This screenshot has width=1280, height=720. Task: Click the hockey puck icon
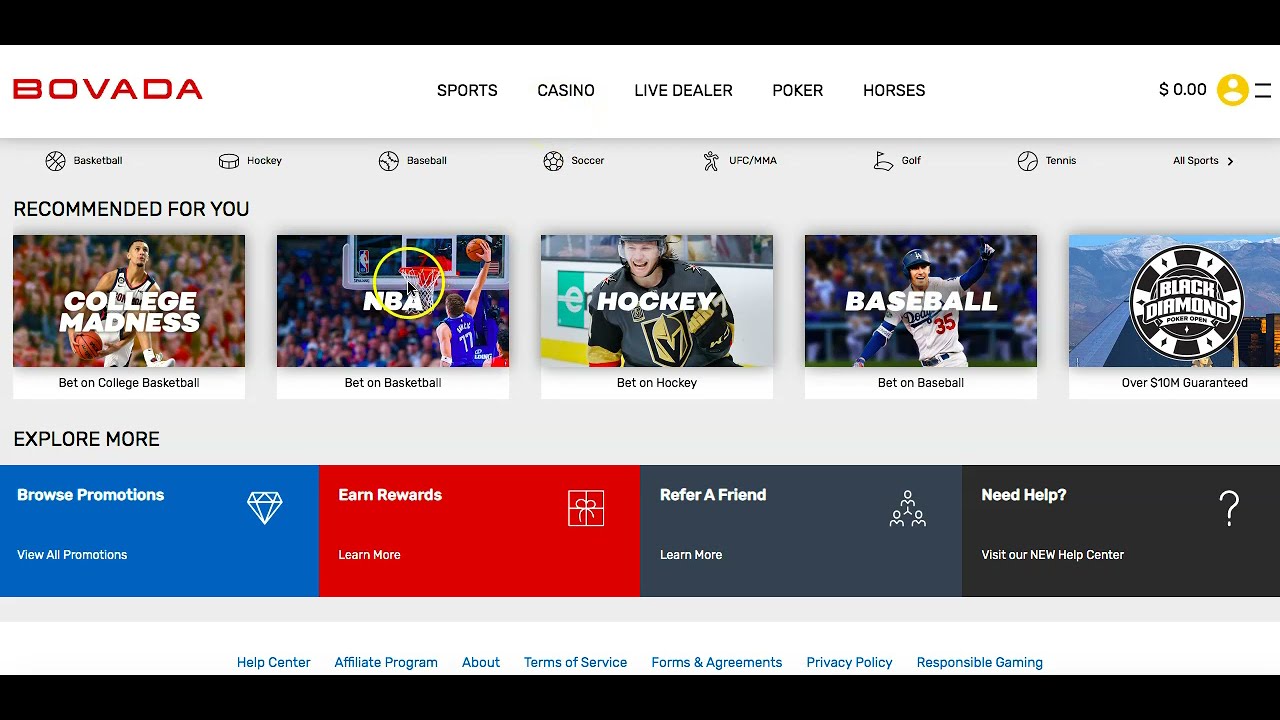(229, 161)
